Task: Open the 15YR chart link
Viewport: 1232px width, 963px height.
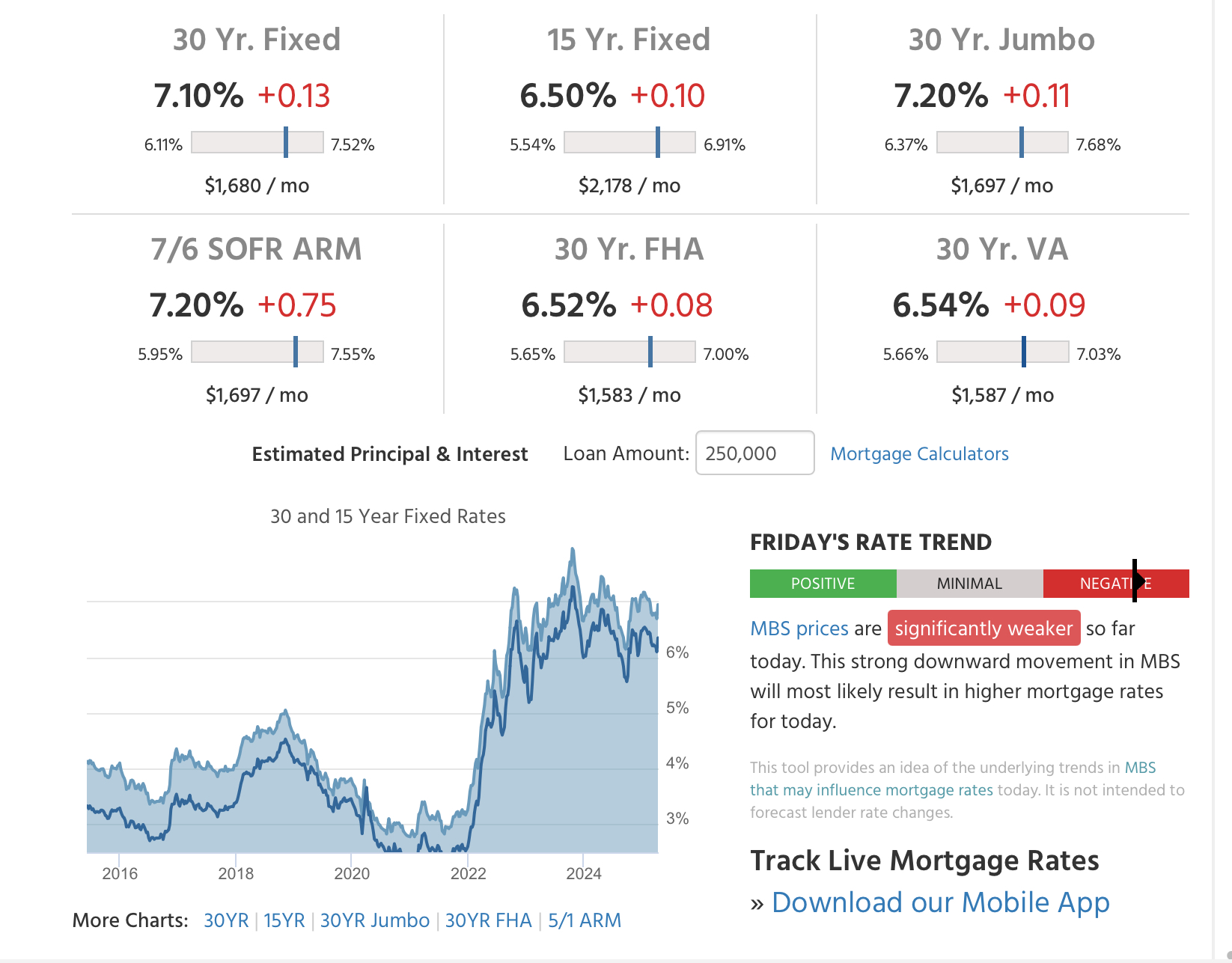Action: pyautogui.click(x=284, y=920)
